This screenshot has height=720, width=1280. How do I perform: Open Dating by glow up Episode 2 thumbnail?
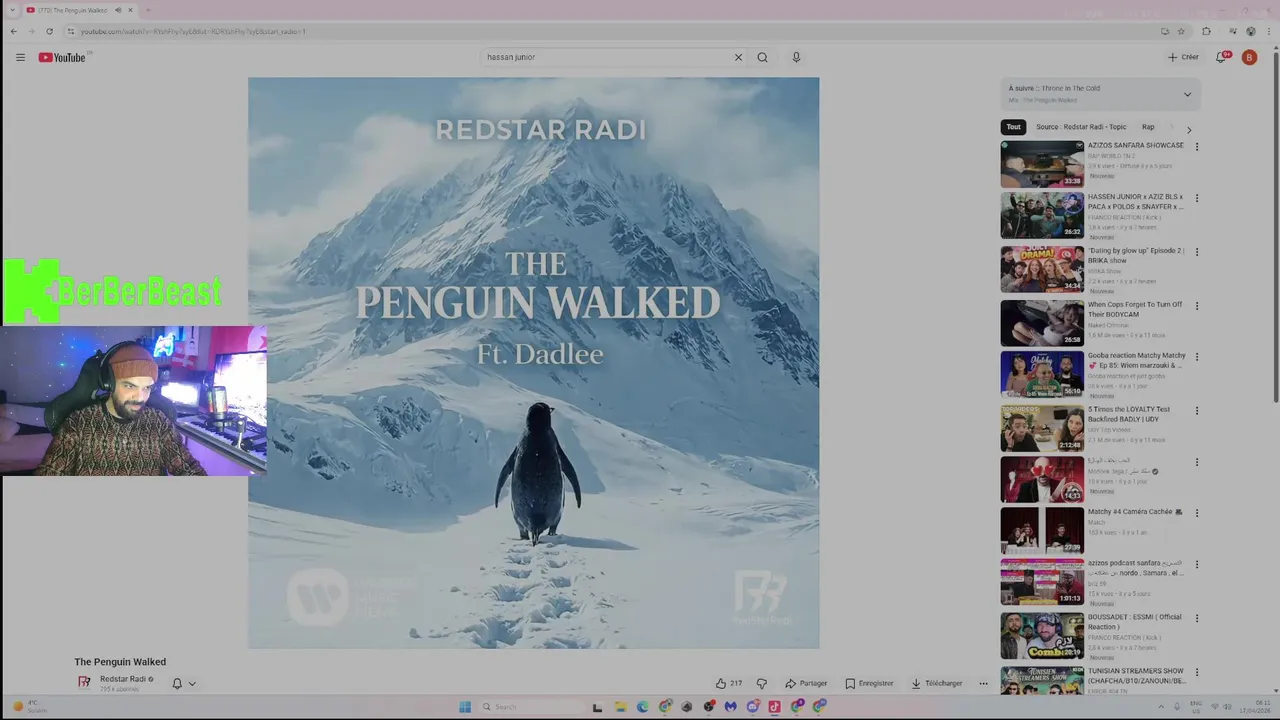coord(1042,269)
